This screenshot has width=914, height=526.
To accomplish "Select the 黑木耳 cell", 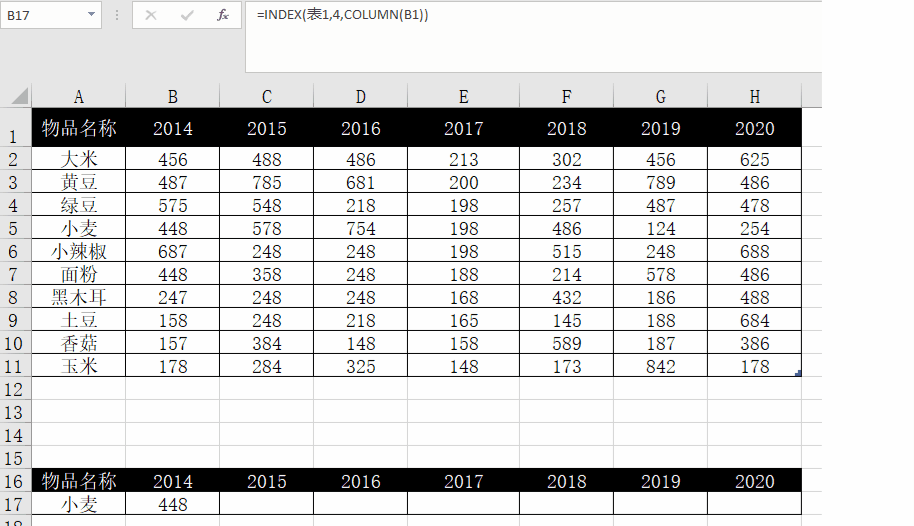I will [x=79, y=297].
